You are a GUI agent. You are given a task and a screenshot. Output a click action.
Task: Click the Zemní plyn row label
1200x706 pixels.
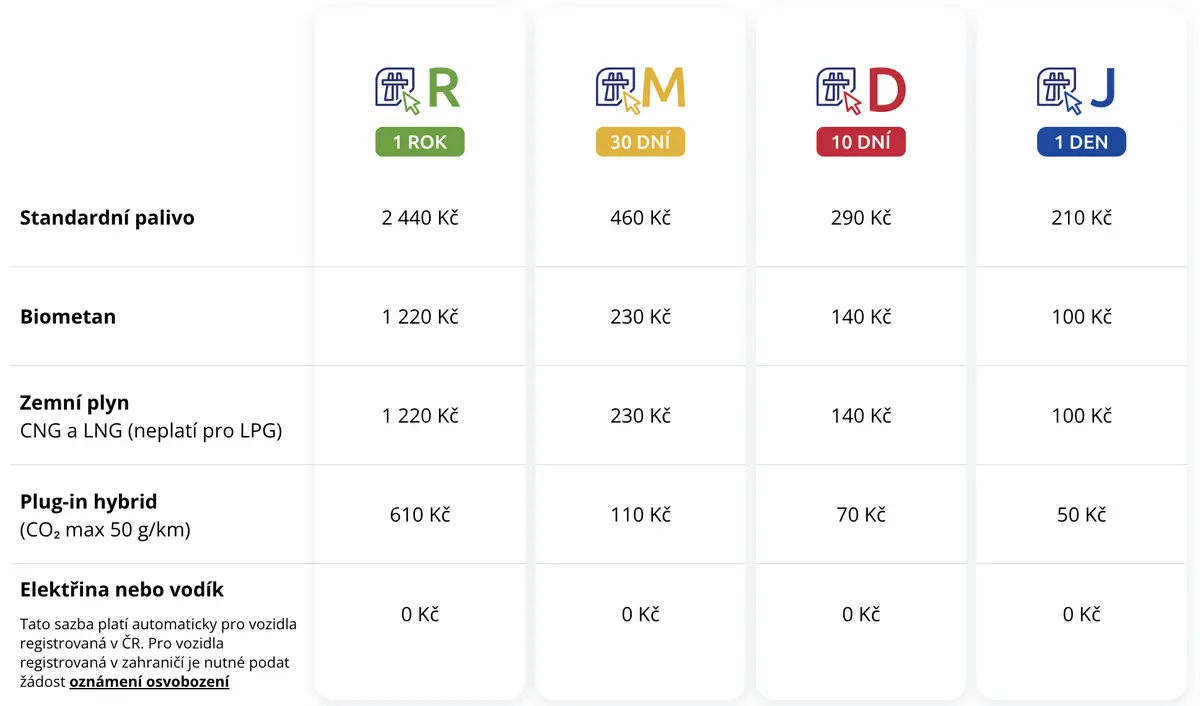pos(75,403)
